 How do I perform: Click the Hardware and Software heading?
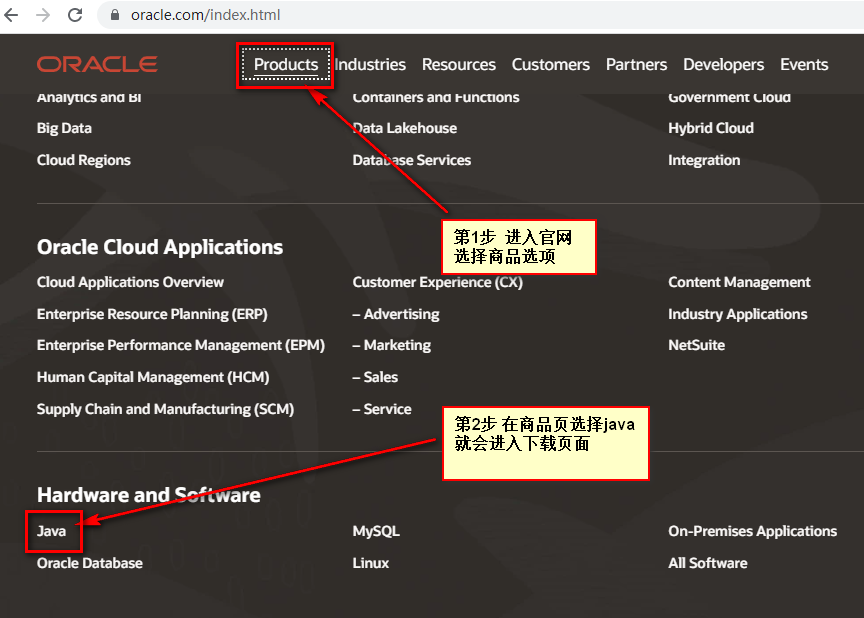[149, 495]
